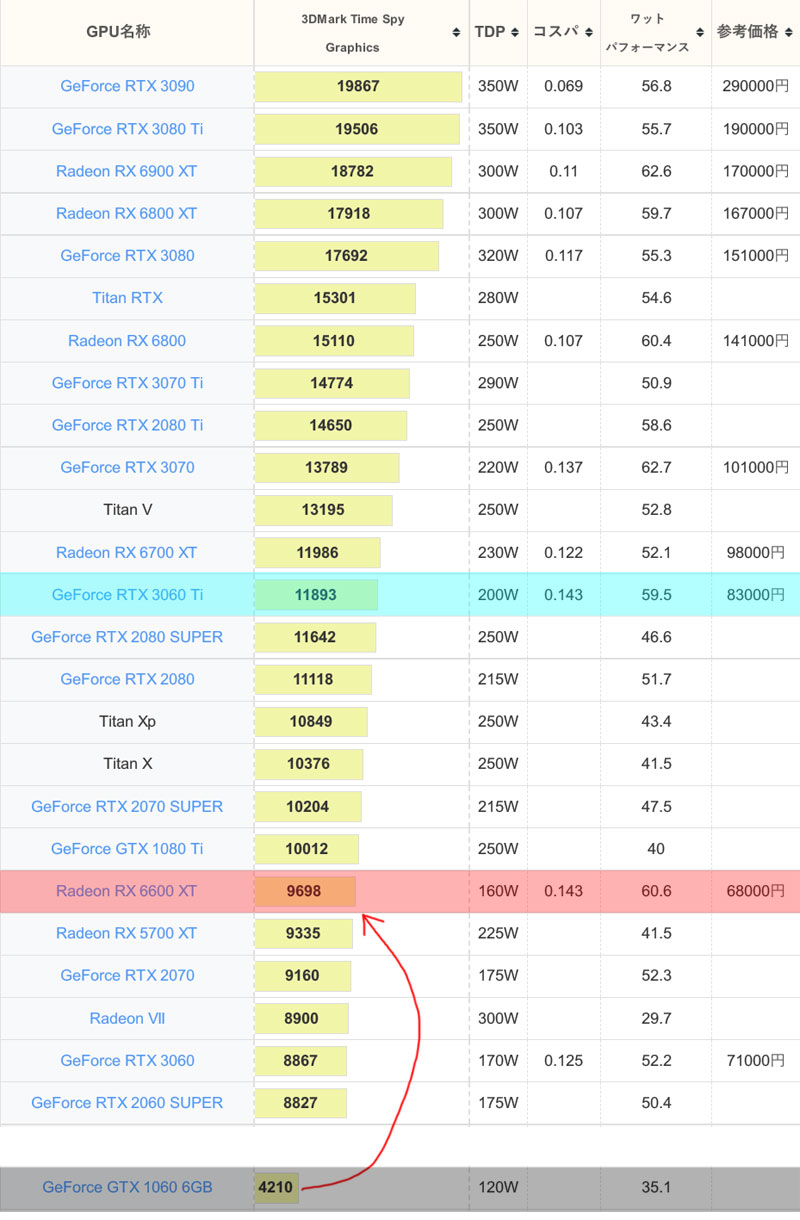Select the 160W TDP cell
This screenshot has height=1220, width=800.
pyautogui.click(x=497, y=891)
